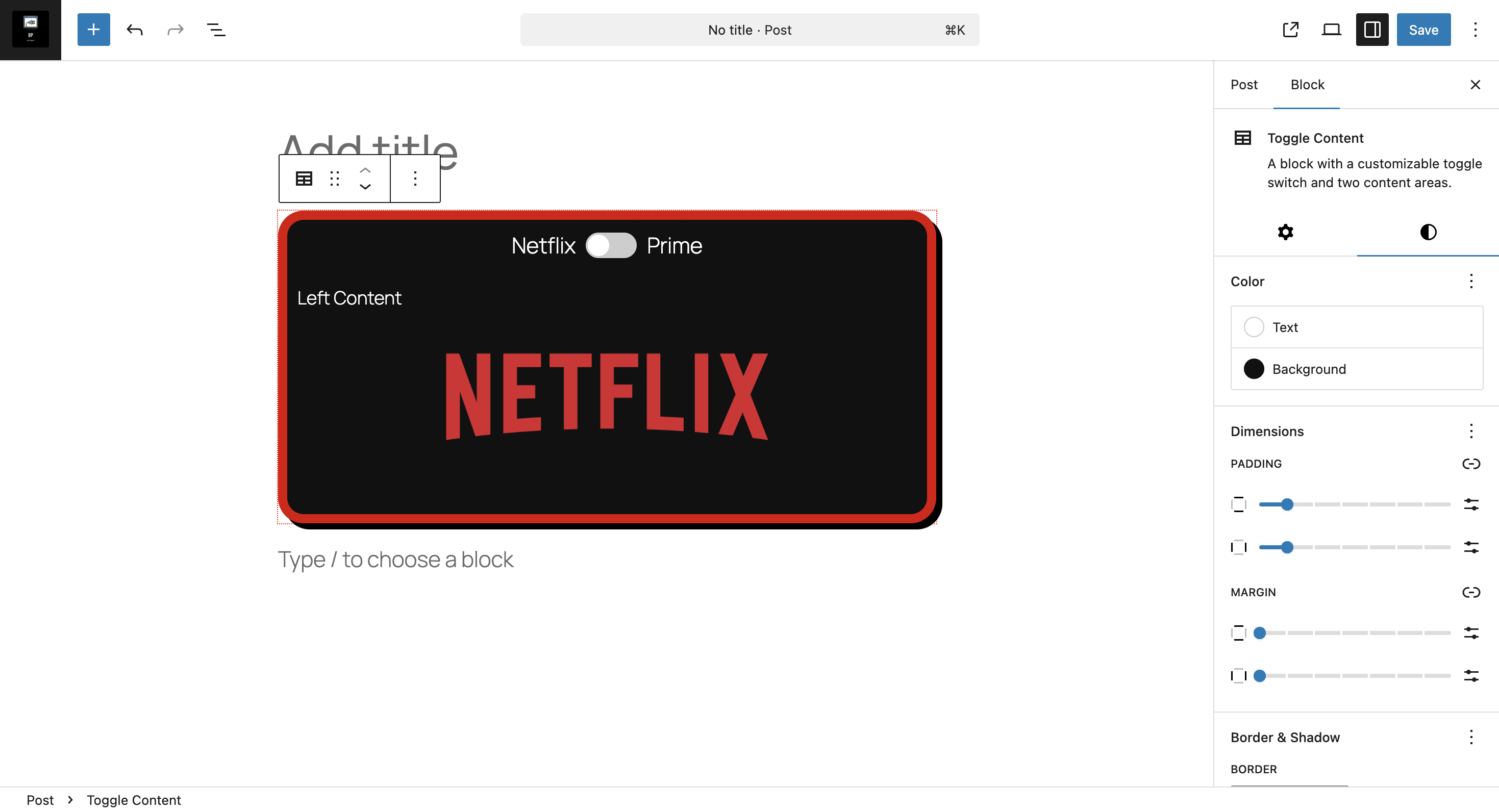Open the block inserter plus button

click(x=94, y=30)
